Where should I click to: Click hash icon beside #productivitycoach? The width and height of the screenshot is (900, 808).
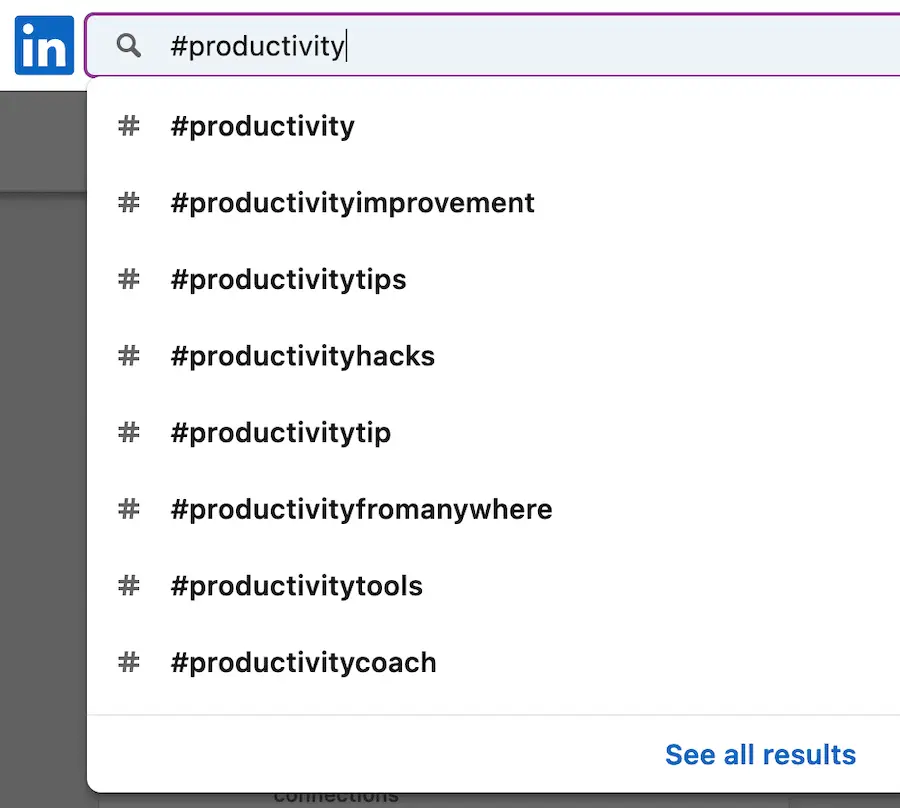(129, 663)
